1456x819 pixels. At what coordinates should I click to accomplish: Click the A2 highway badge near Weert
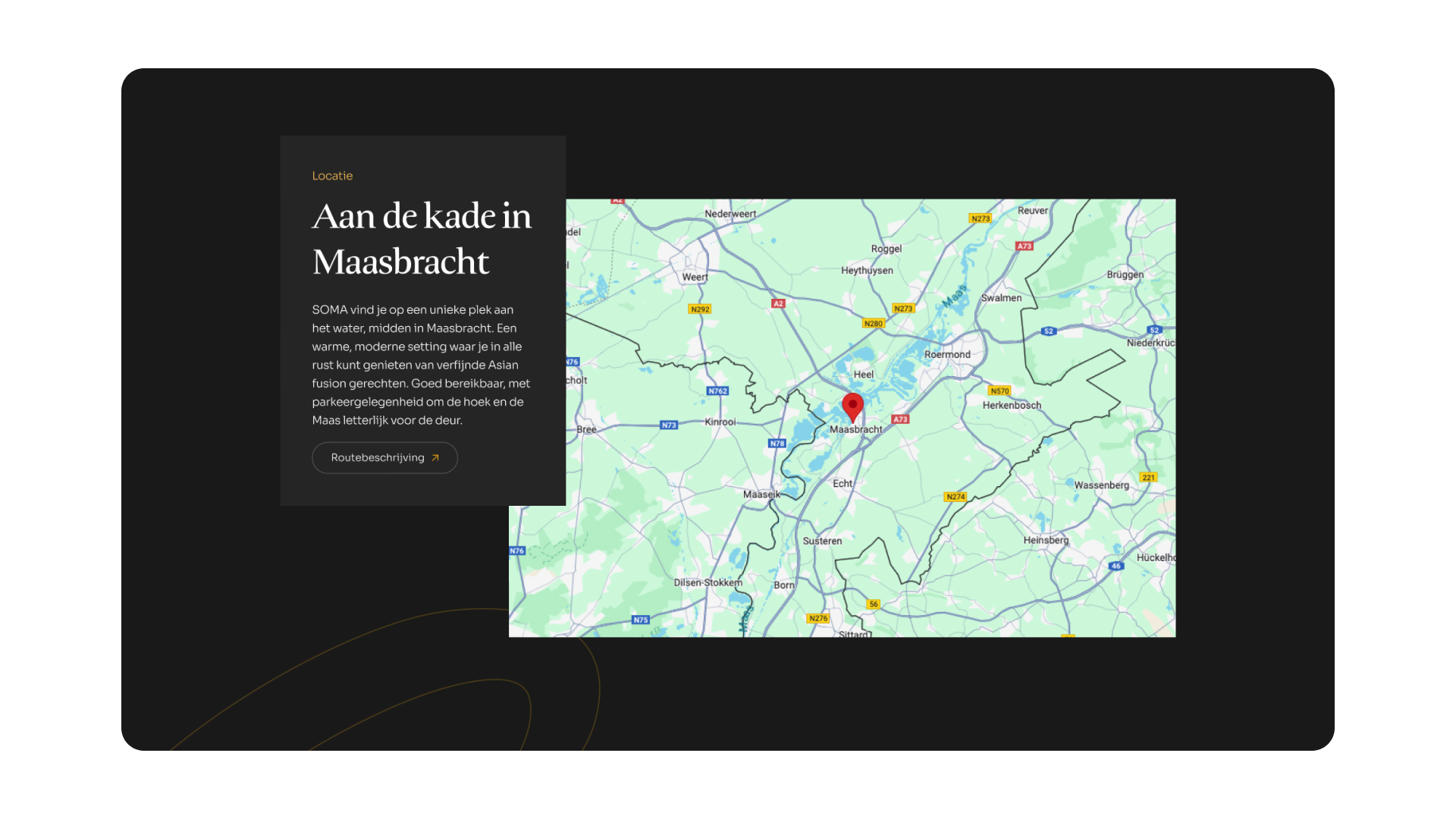(x=778, y=303)
